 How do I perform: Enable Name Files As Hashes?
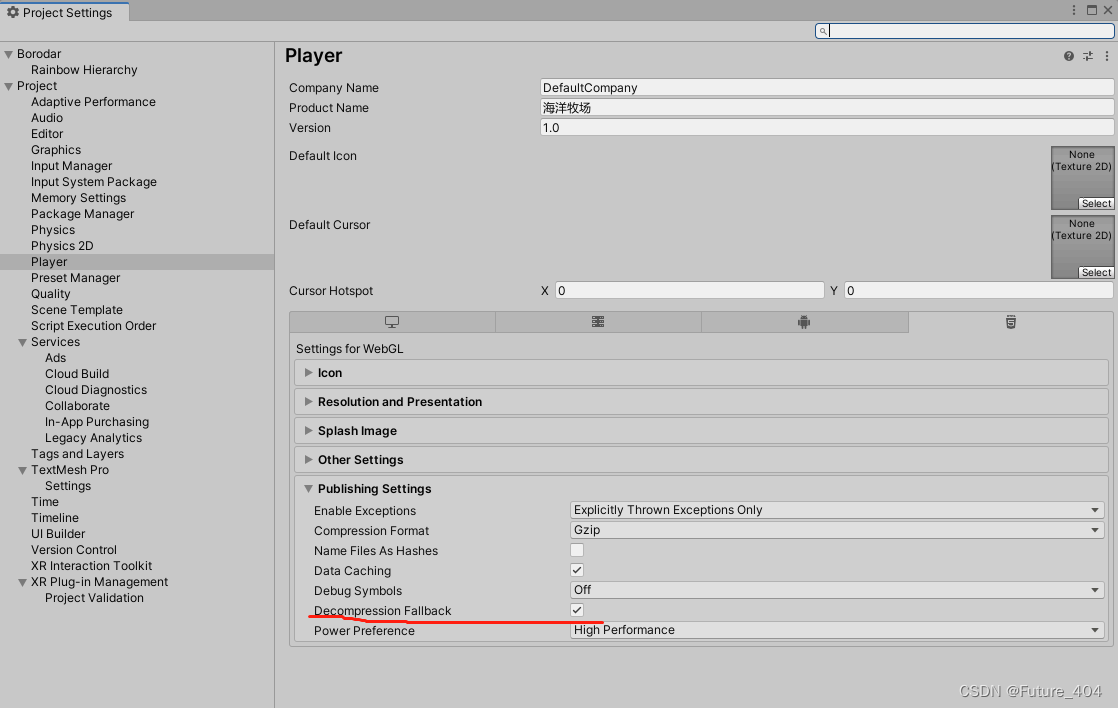(x=577, y=550)
